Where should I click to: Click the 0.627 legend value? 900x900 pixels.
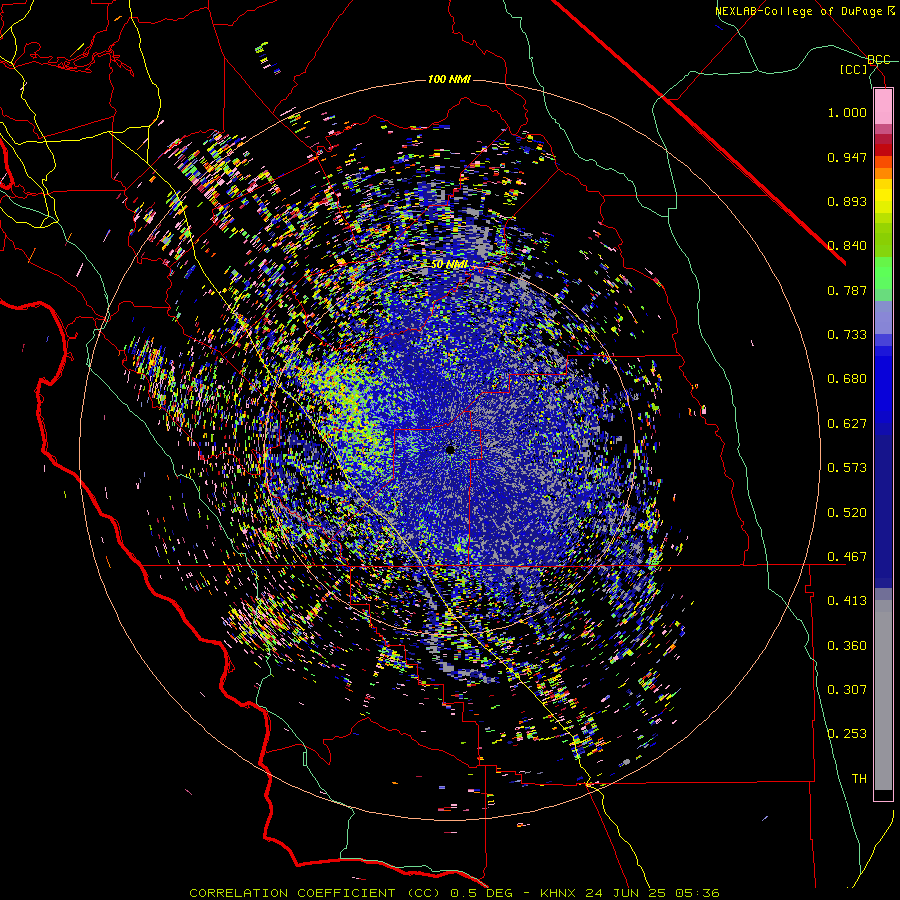click(847, 424)
